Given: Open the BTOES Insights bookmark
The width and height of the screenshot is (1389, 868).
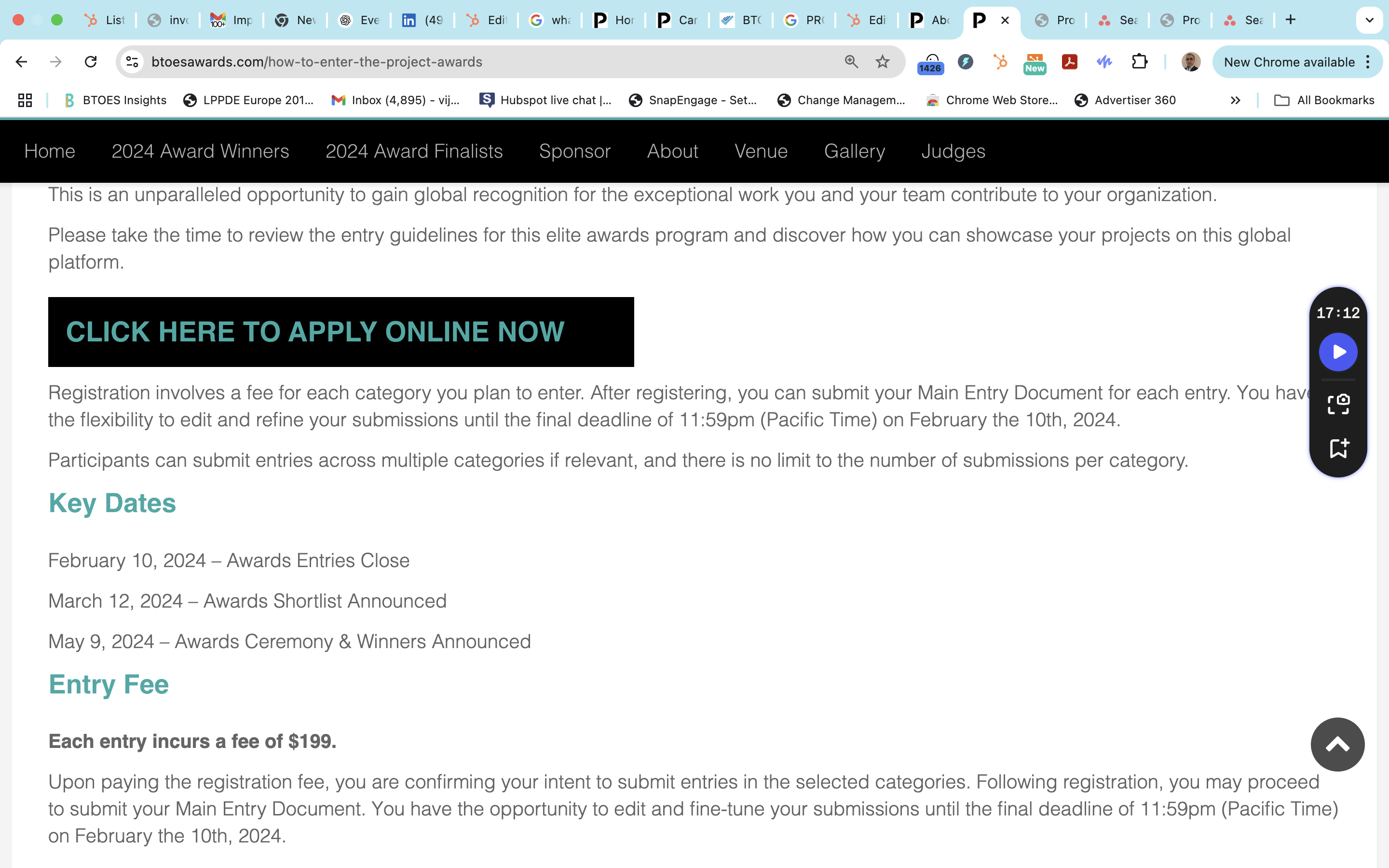Looking at the screenshot, I should point(115,100).
